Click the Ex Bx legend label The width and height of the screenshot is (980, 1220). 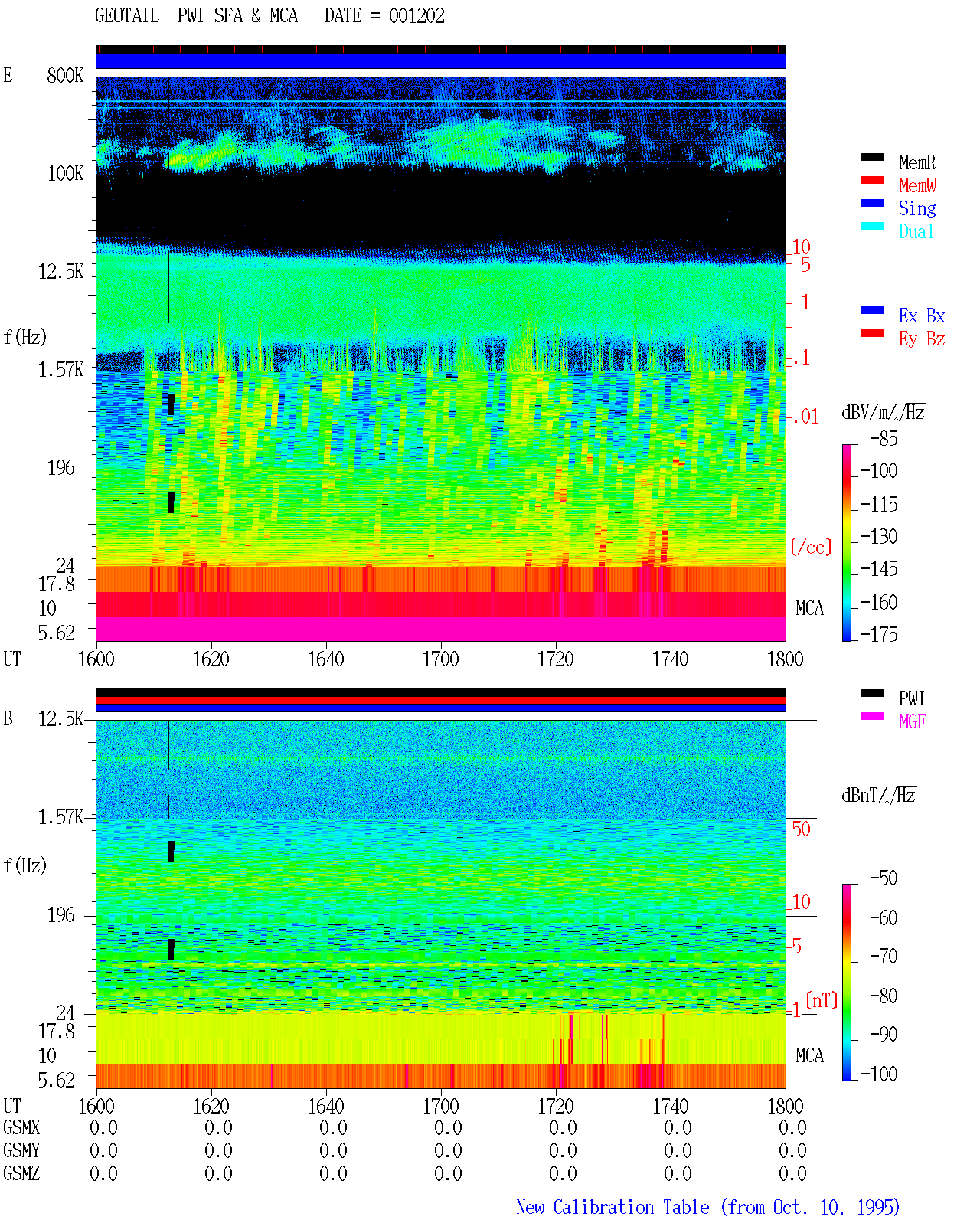point(922,316)
